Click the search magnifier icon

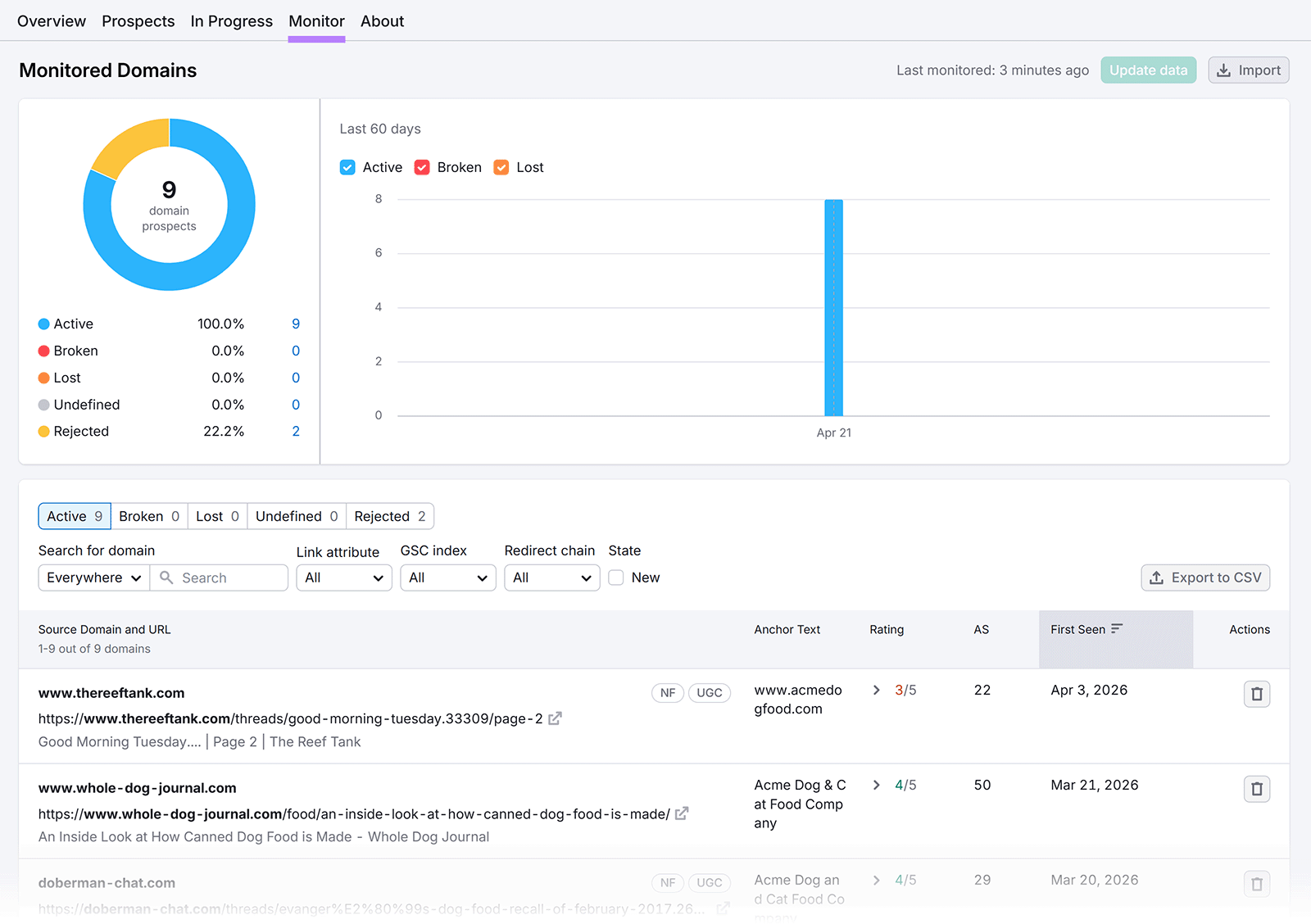[x=167, y=577]
